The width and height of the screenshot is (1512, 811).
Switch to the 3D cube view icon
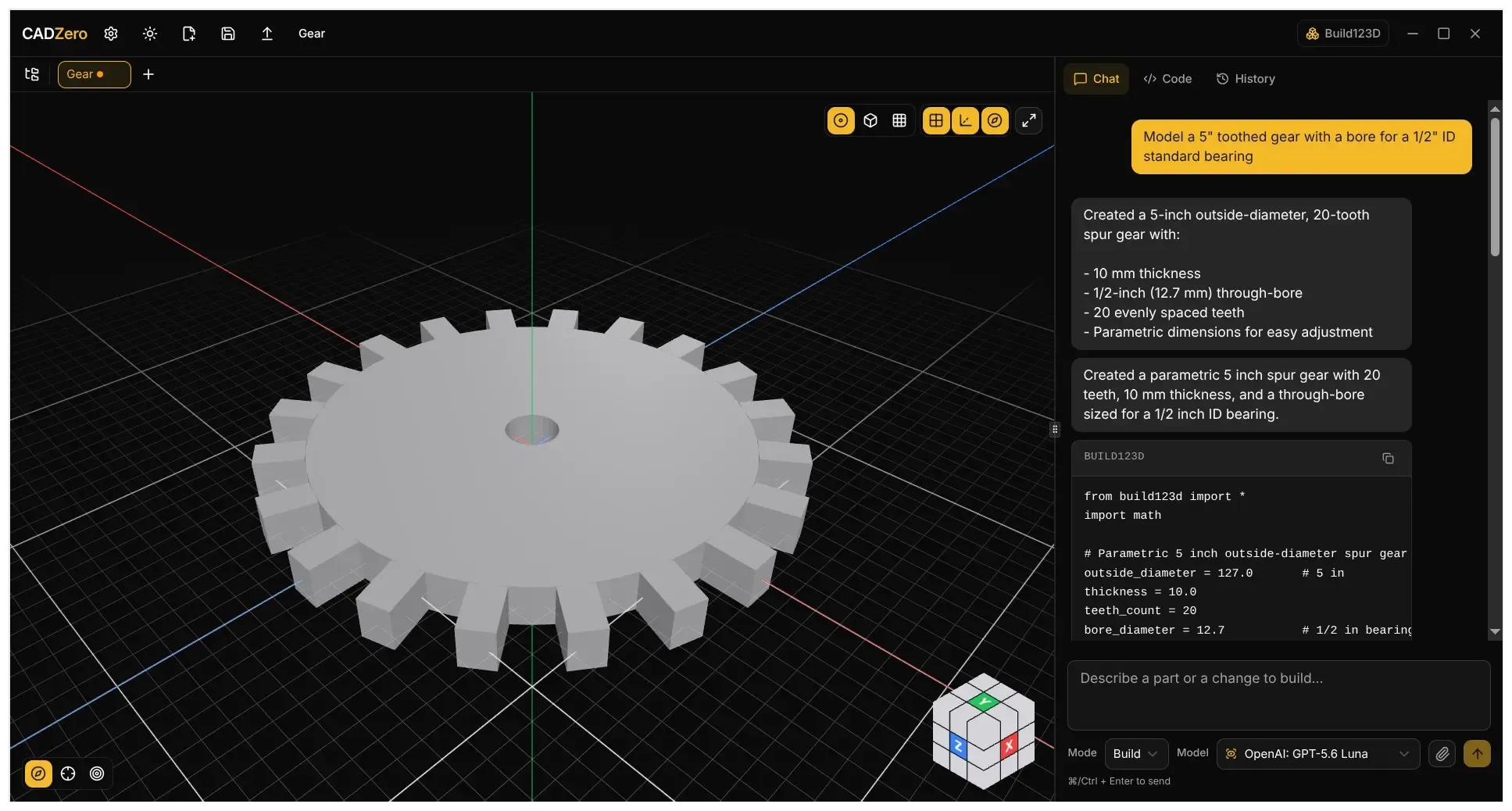coord(870,120)
